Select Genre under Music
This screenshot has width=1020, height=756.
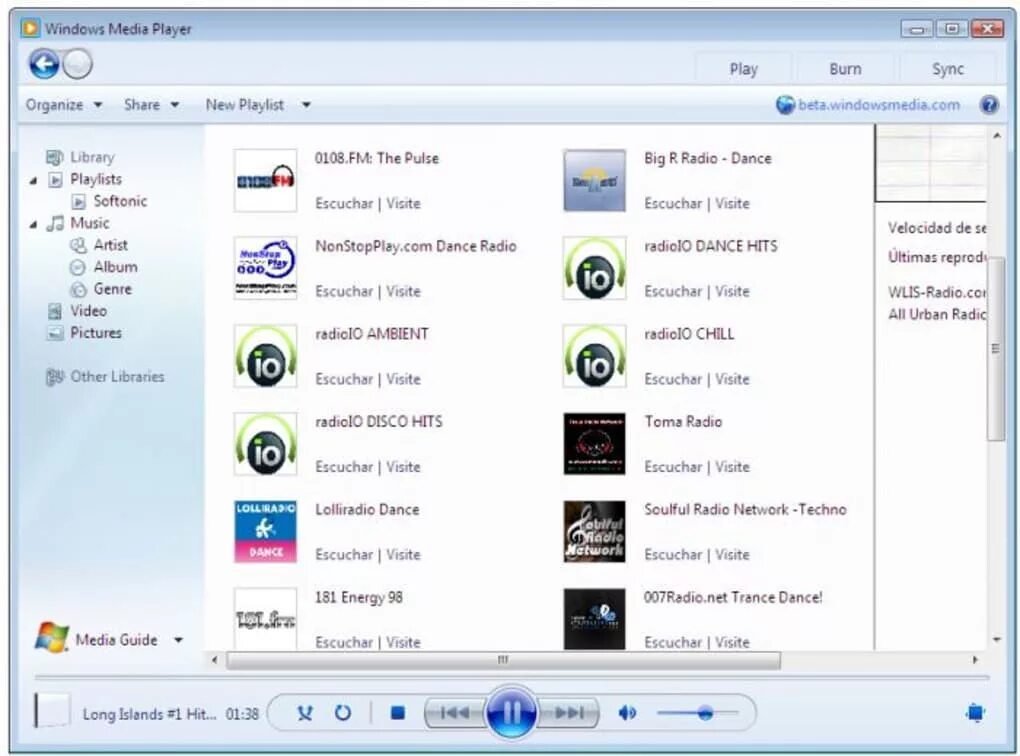pos(113,289)
